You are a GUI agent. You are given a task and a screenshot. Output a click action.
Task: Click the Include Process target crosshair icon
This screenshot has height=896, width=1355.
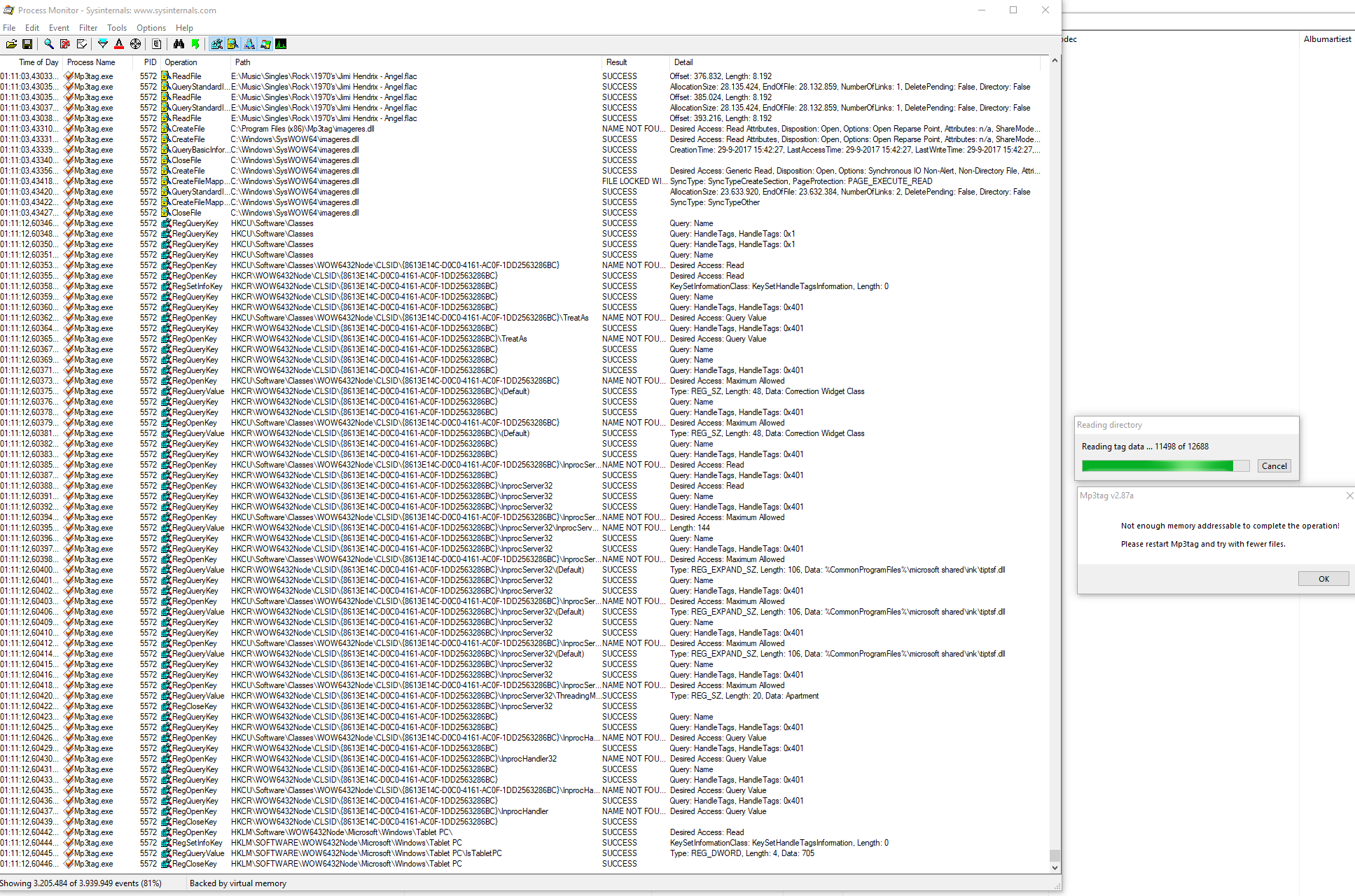point(136,44)
